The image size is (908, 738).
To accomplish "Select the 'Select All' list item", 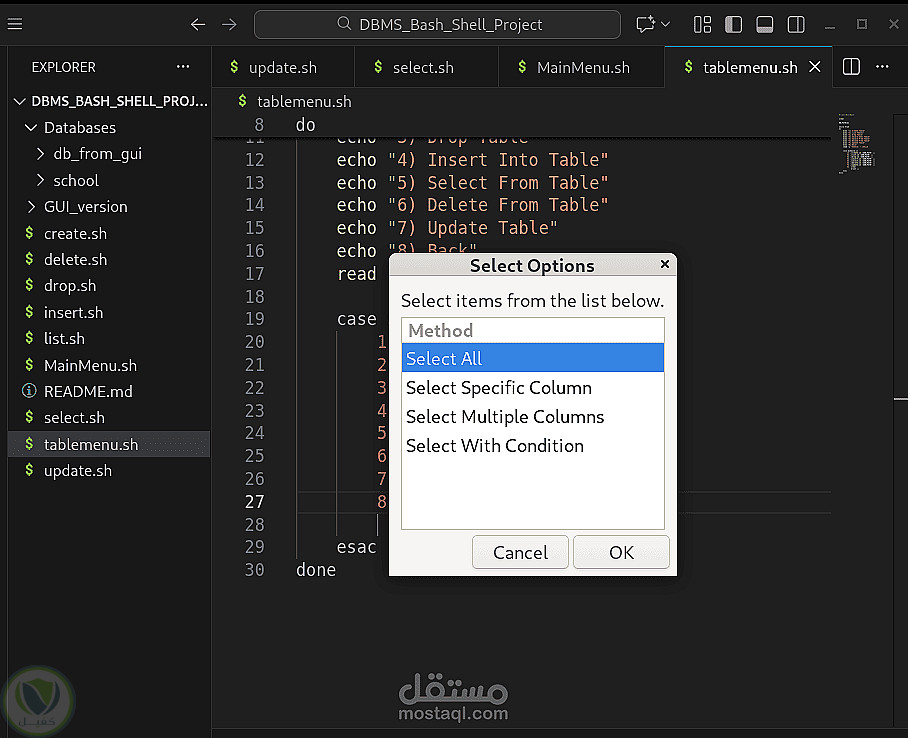I will [x=533, y=358].
